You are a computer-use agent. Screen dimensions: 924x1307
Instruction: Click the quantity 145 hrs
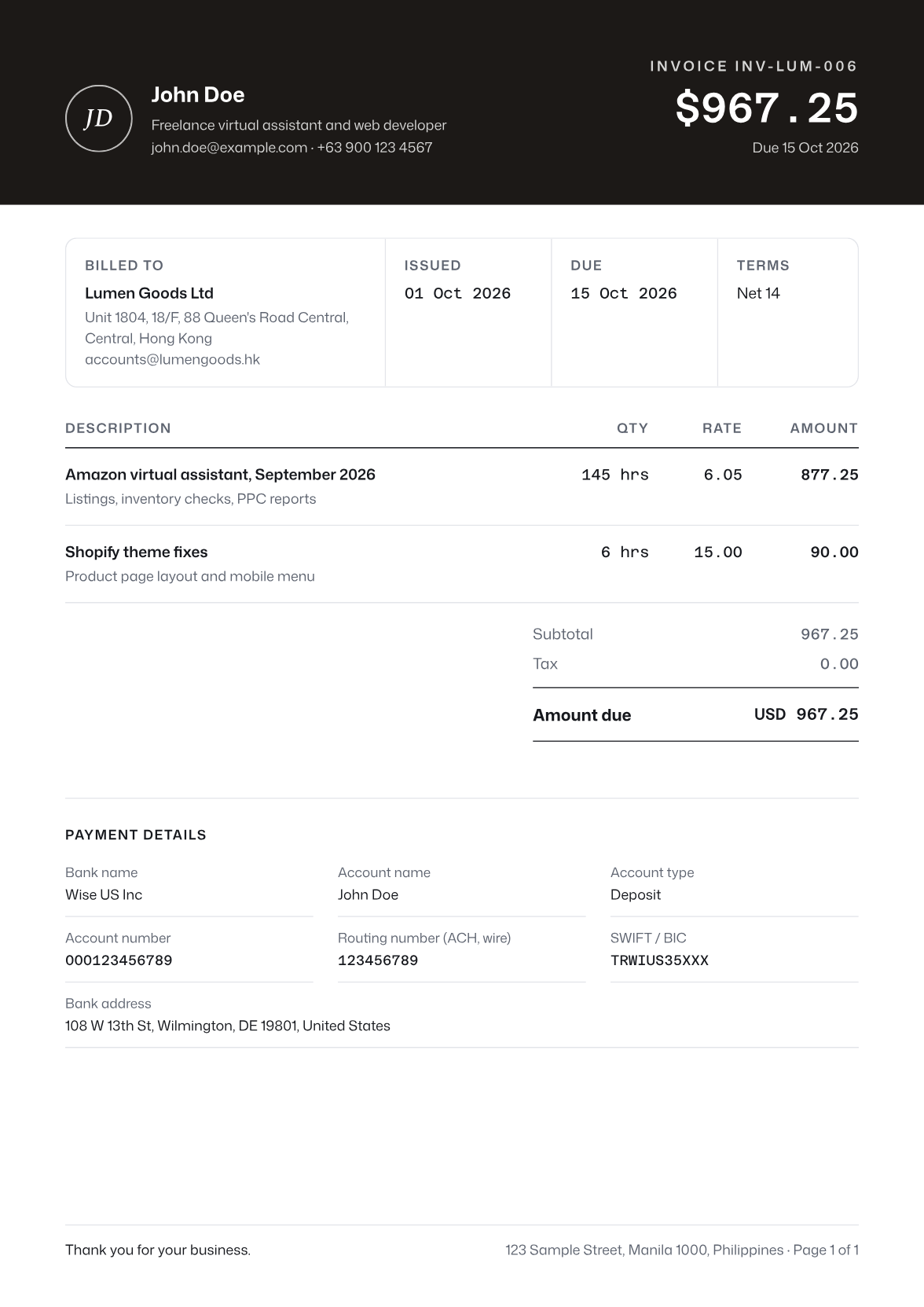(x=615, y=475)
